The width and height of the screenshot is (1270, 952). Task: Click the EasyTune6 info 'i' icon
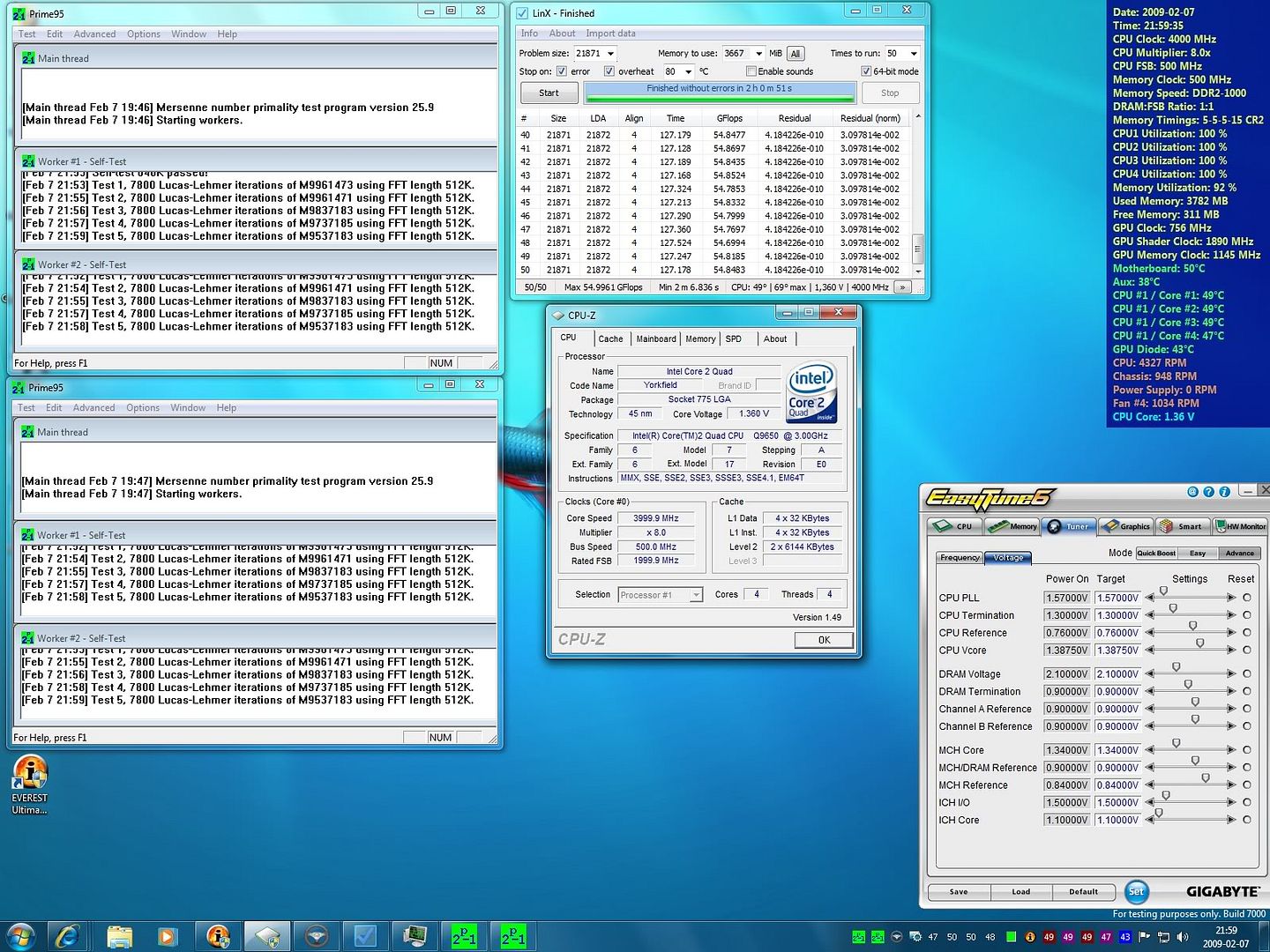pos(1225,492)
